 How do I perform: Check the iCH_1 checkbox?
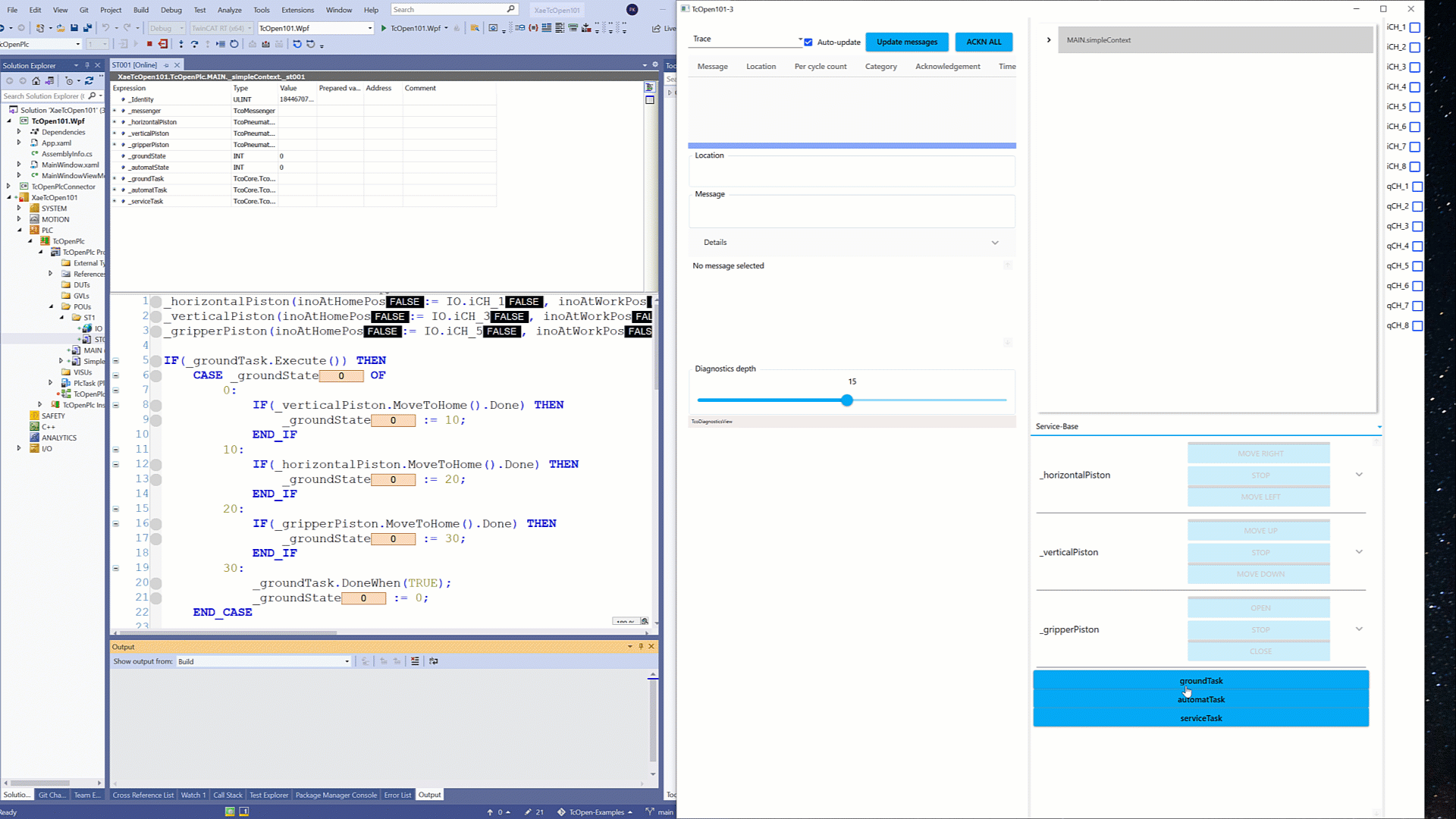coord(1414,27)
